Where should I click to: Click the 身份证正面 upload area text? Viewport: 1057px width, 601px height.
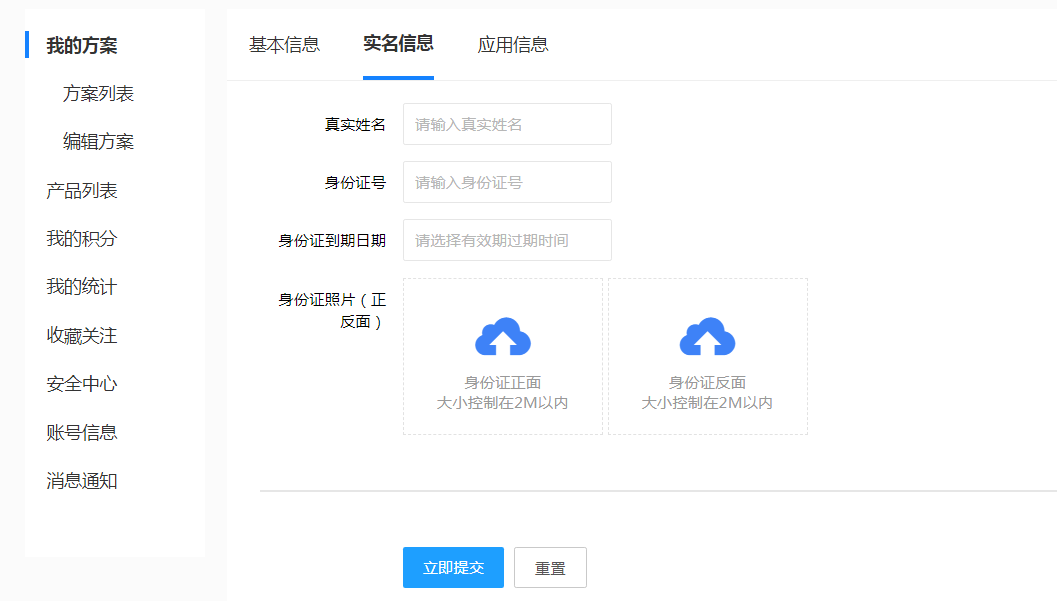click(x=503, y=383)
